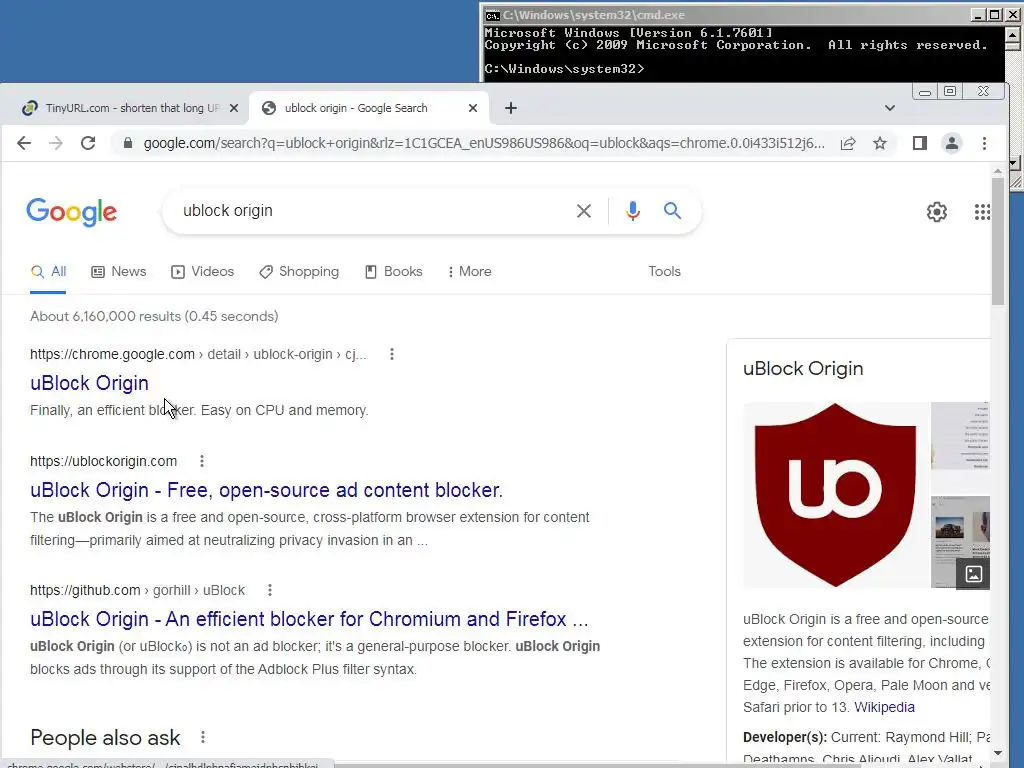Share this page icon in address bar
Screen dimensions: 1024x768
coord(848,143)
